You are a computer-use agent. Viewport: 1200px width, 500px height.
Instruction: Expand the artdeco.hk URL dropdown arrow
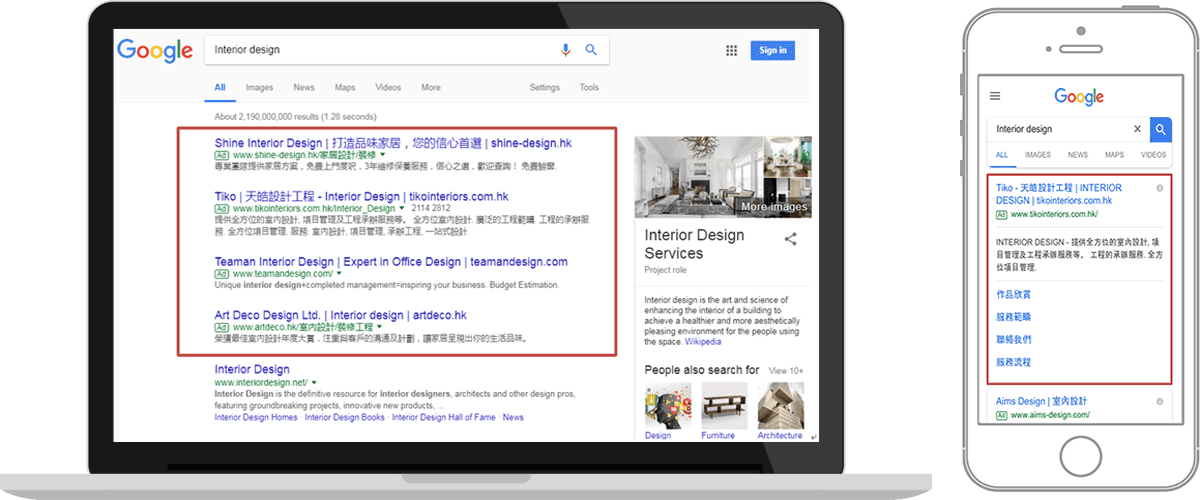point(381,326)
